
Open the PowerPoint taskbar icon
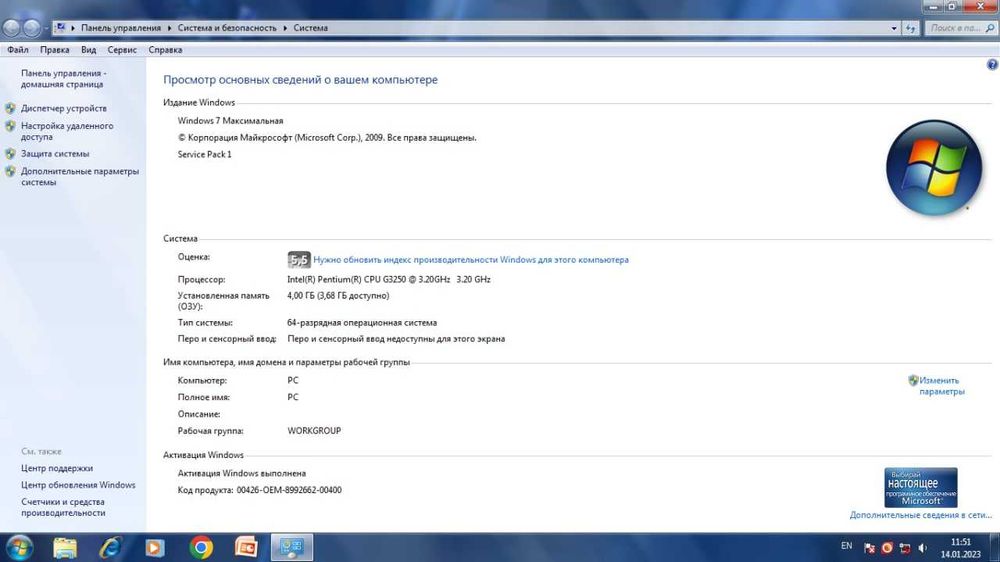click(246, 548)
